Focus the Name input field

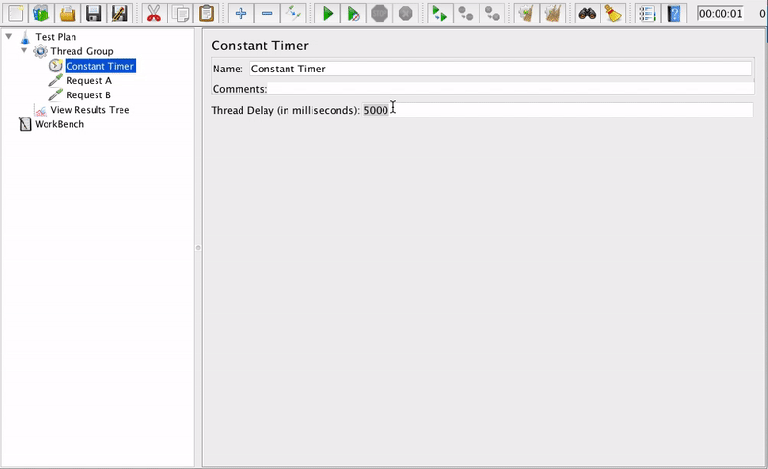pos(500,69)
